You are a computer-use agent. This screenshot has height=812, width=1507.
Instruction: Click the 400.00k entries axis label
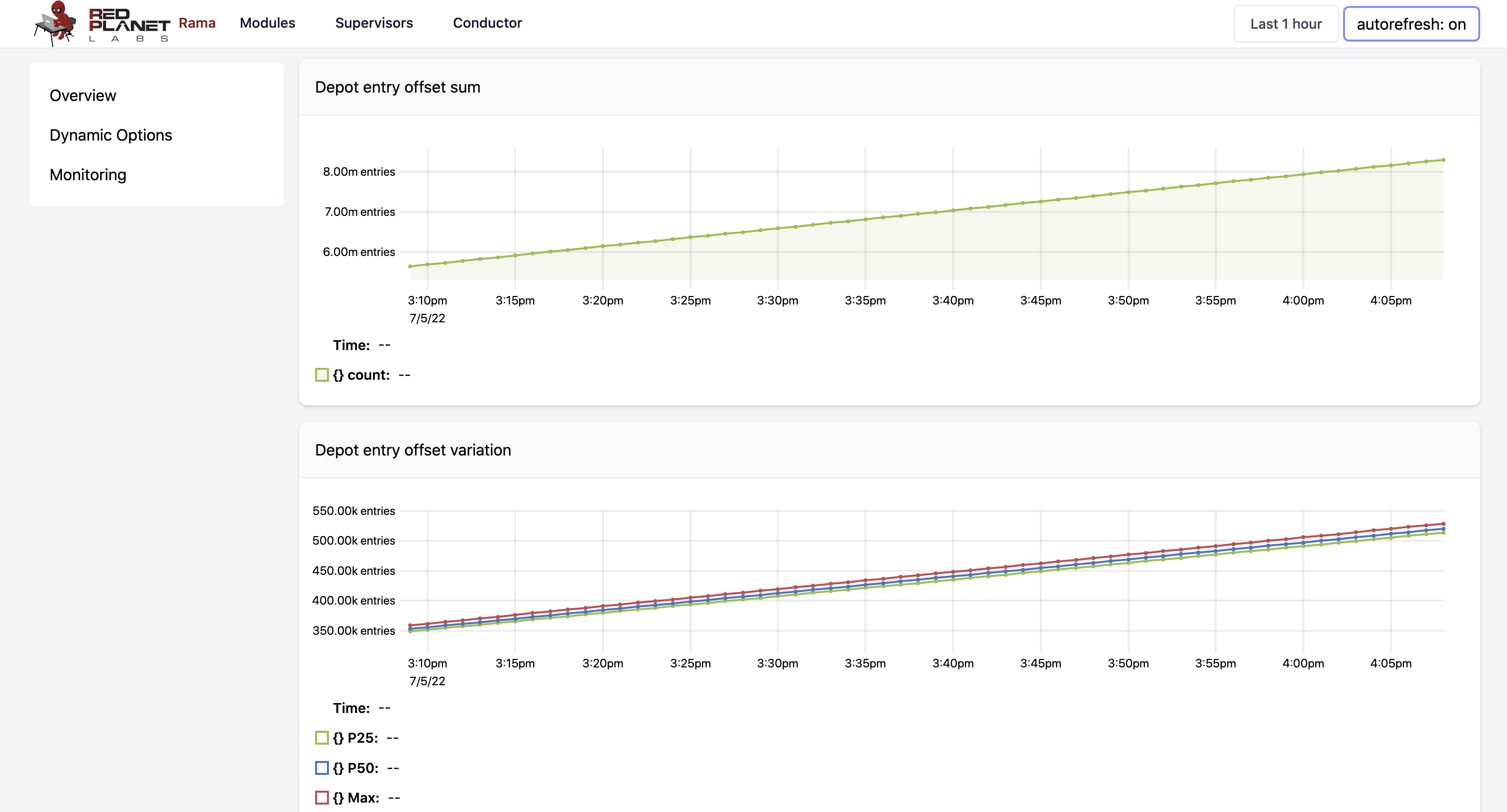[x=354, y=601]
